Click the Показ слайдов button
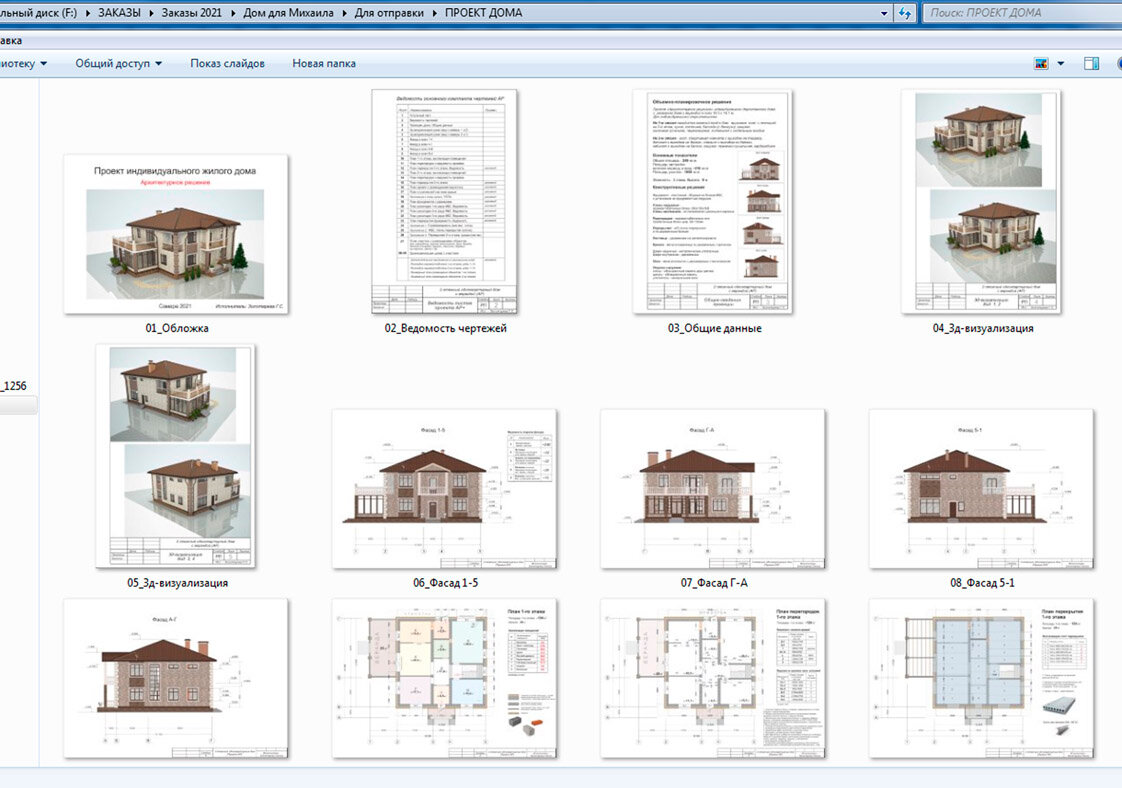 click(228, 63)
